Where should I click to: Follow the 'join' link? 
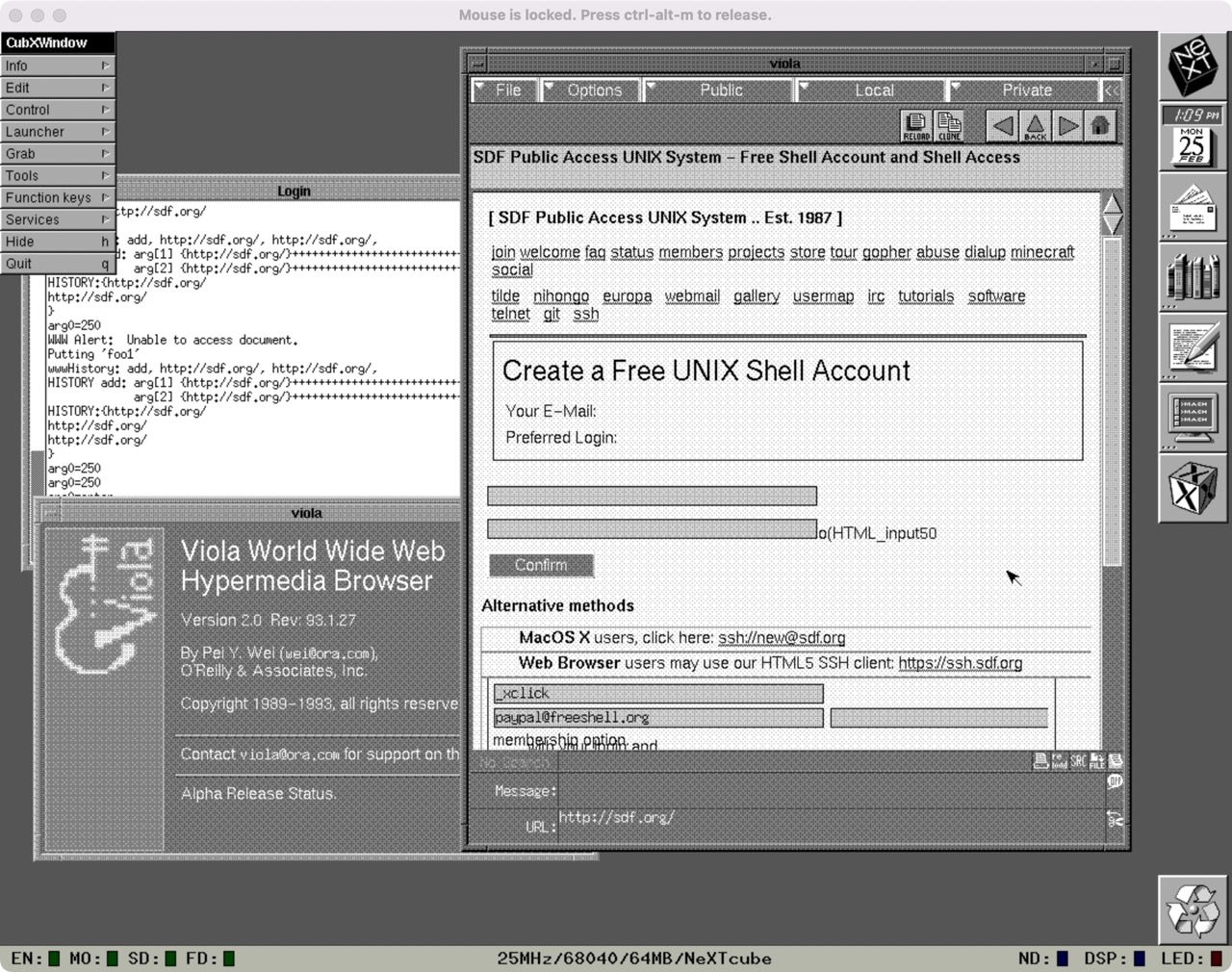point(503,252)
